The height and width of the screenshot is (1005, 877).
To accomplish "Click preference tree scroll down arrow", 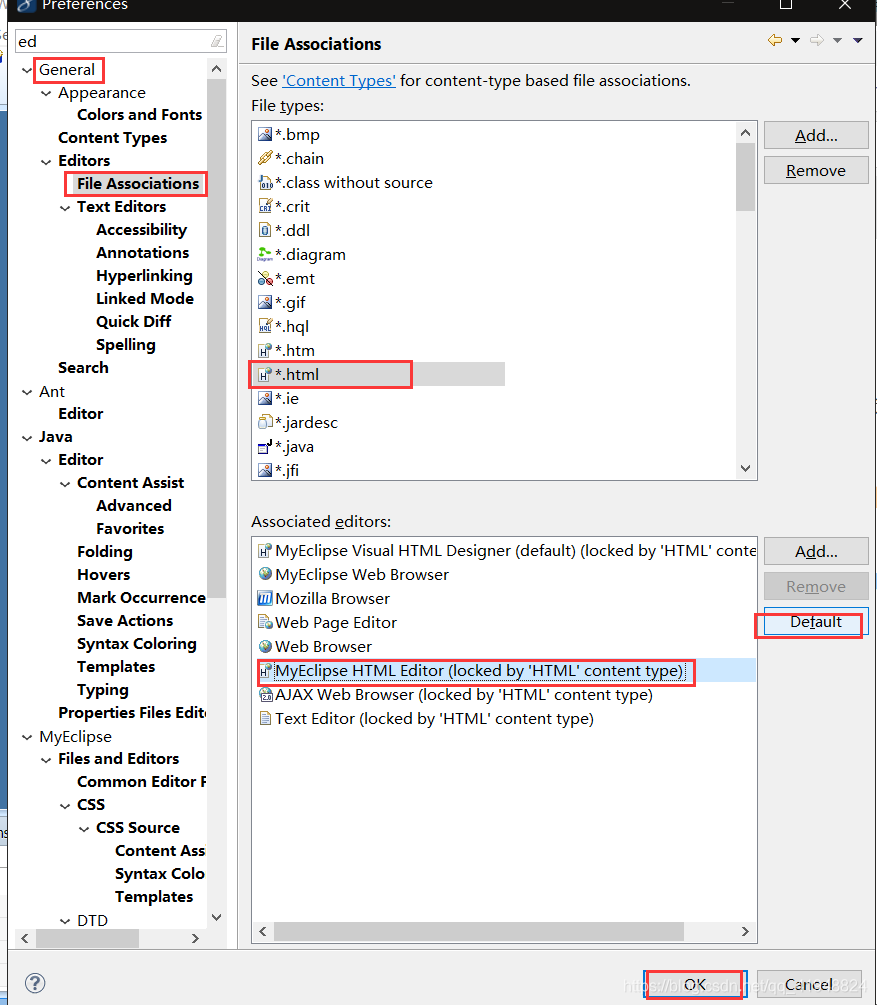I will pos(217,917).
